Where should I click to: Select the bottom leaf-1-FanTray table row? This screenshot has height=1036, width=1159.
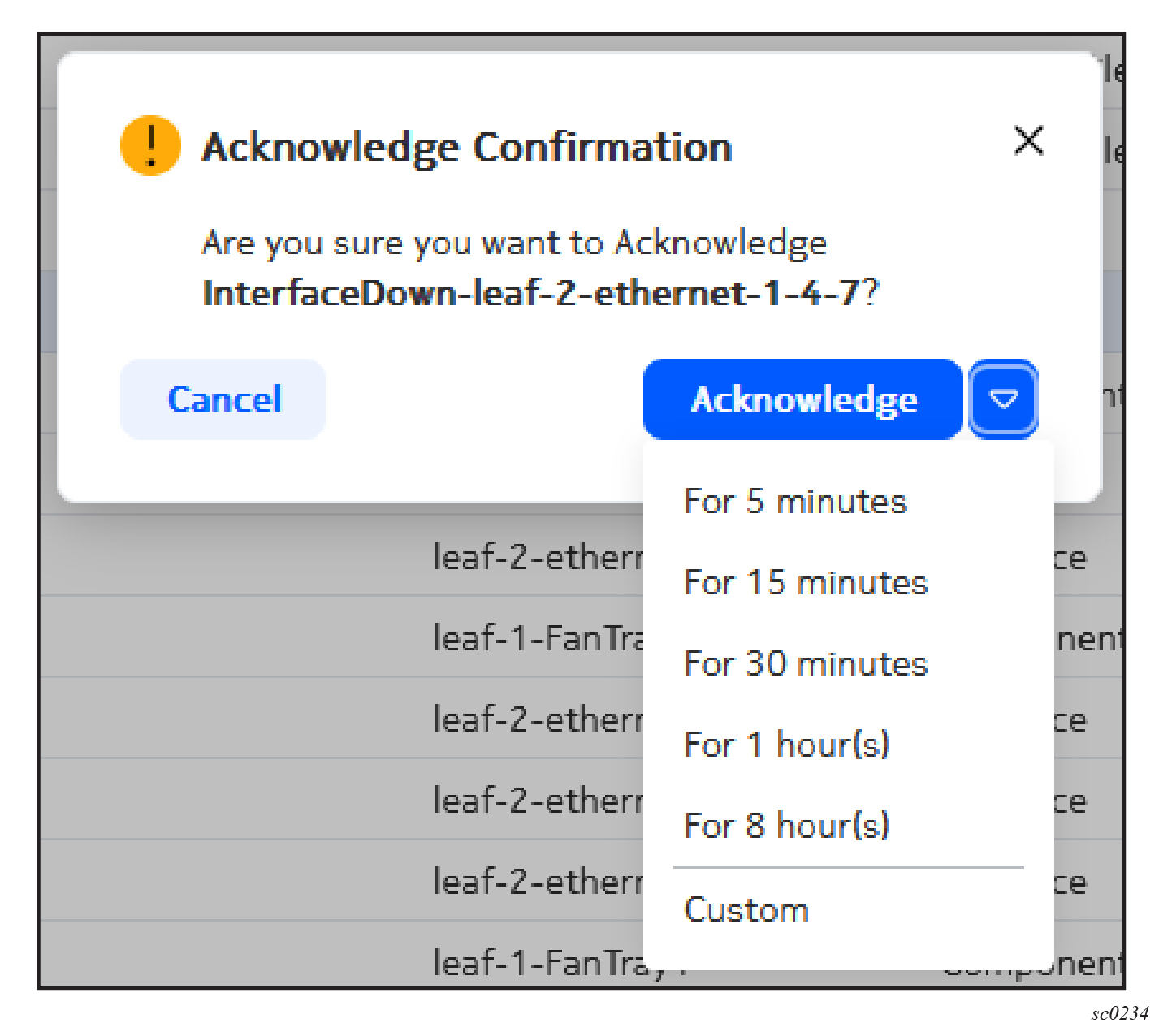tap(536, 964)
